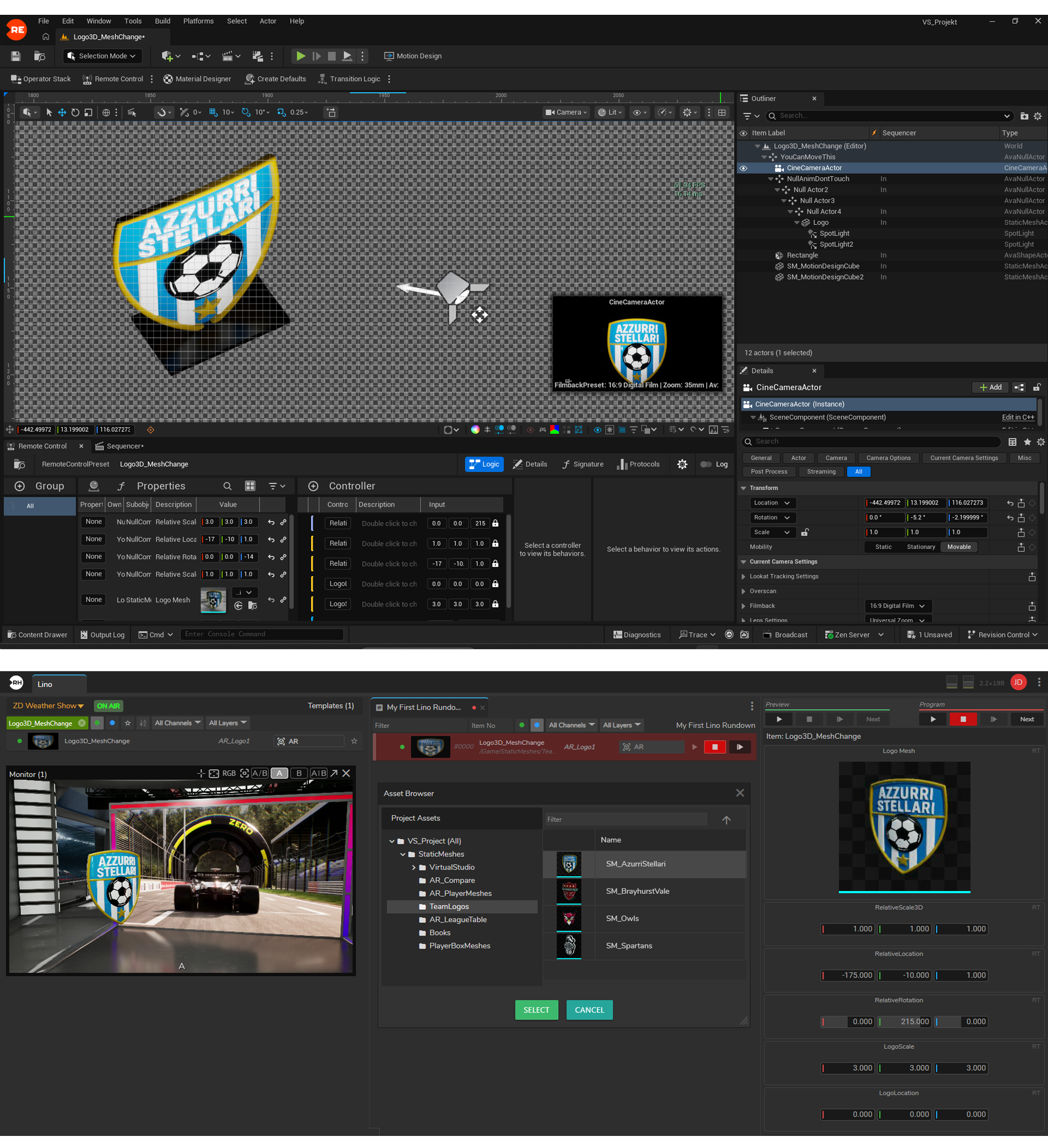Image resolution: width=1048 pixels, height=1148 pixels.
Task: Open Details panel favorites star icon
Action: point(1028,442)
